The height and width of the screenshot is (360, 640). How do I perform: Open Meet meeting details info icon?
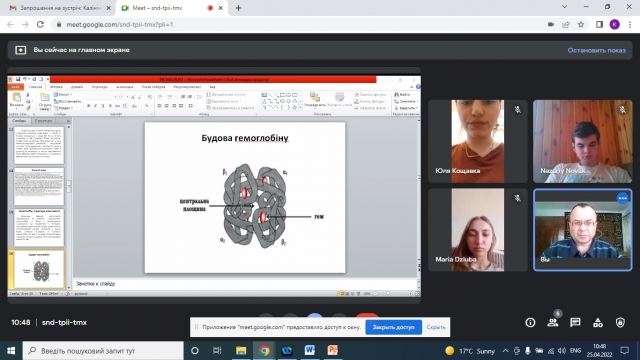click(530, 322)
